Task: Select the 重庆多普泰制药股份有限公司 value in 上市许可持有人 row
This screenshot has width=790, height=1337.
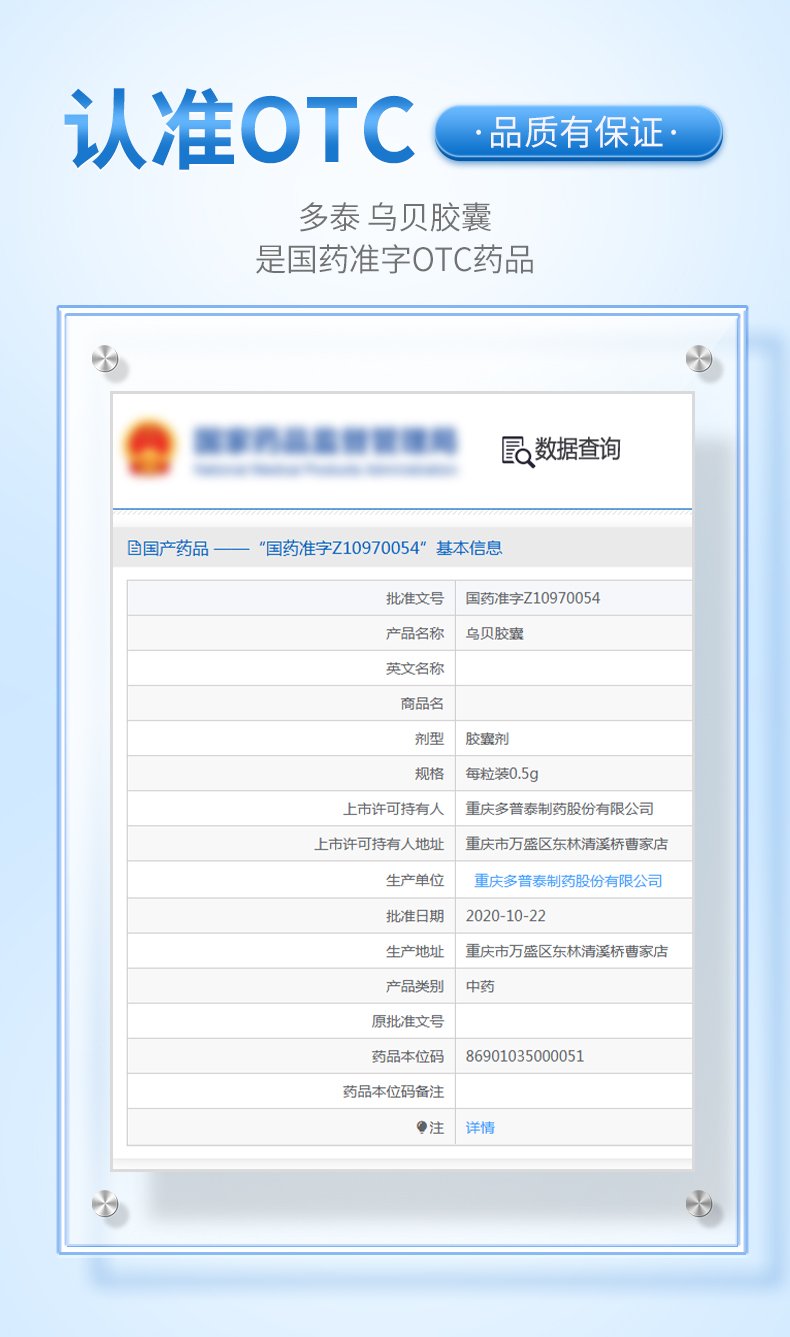Action: pyautogui.click(x=560, y=809)
